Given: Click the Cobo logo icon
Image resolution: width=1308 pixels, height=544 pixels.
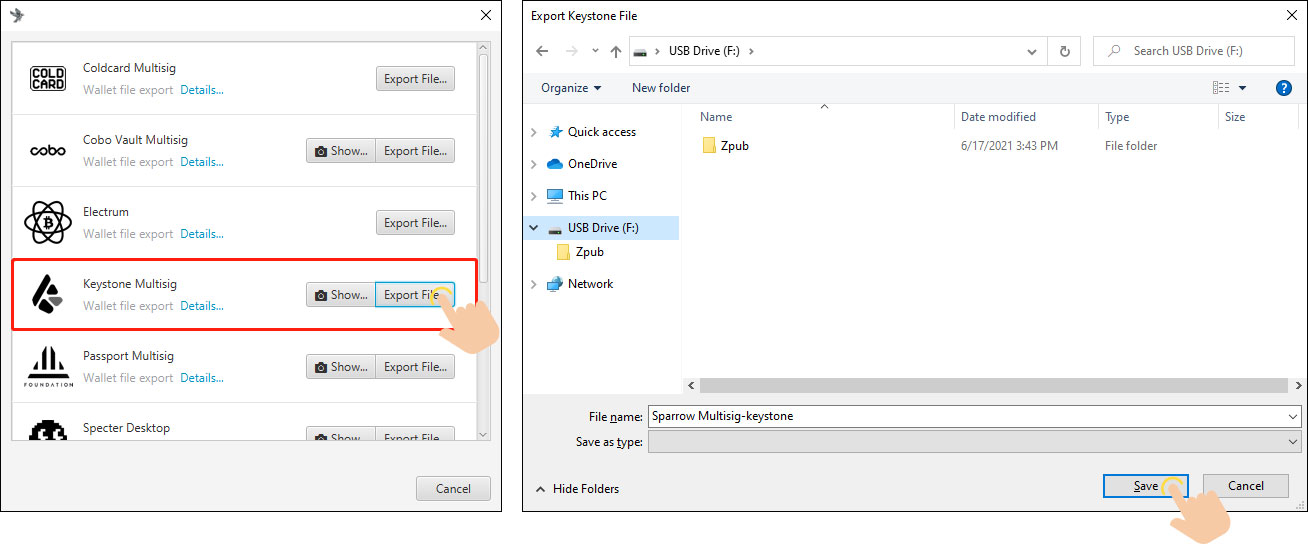Looking at the screenshot, I should 47,151.
